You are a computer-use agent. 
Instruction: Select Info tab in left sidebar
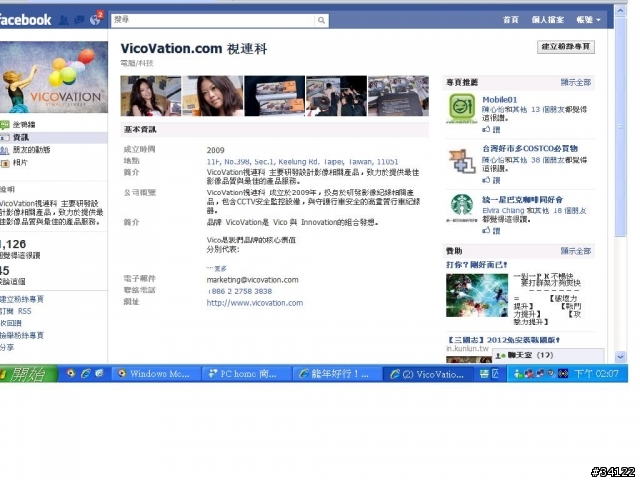coord(53,138)
